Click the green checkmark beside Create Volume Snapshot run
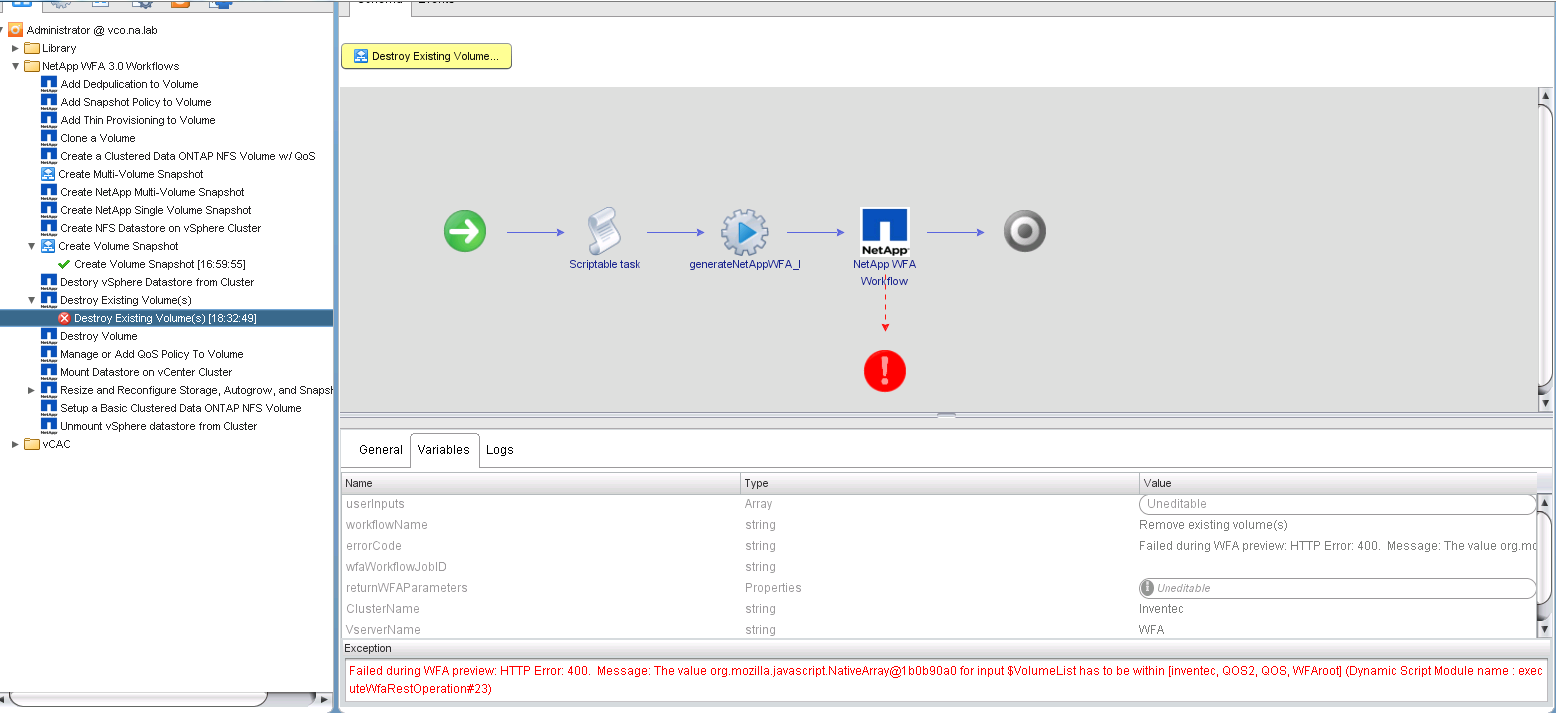This screenshot has height=713, width=1556. coord(64,264)
